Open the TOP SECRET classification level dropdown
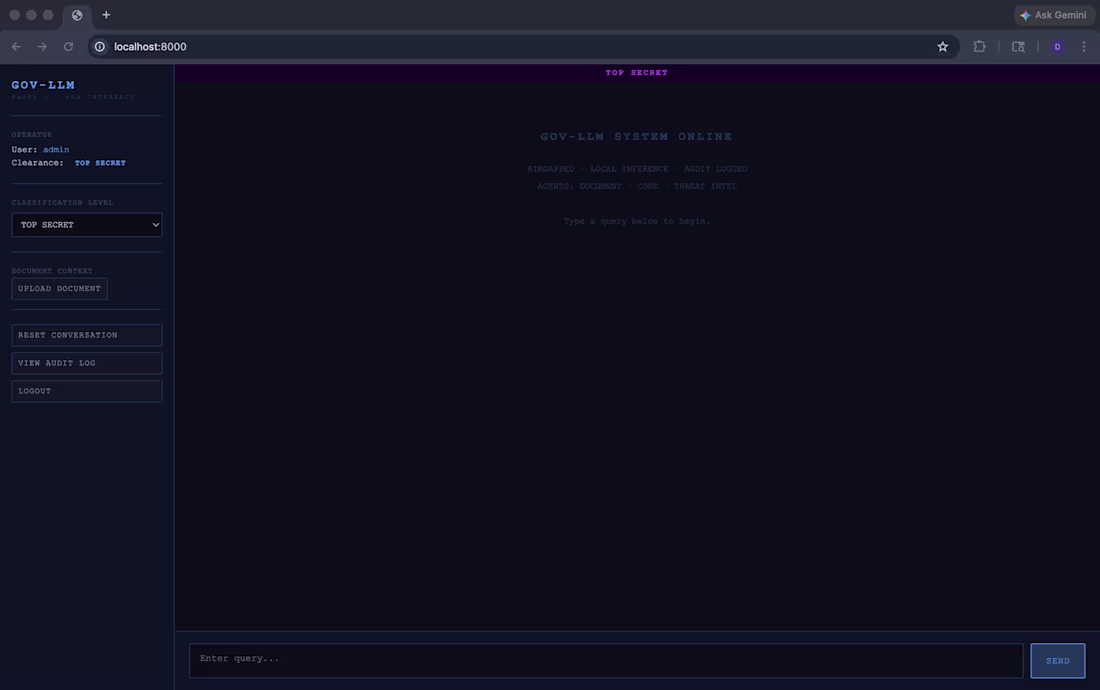This screenshot has width=1100, height=690. coord(86,224)
